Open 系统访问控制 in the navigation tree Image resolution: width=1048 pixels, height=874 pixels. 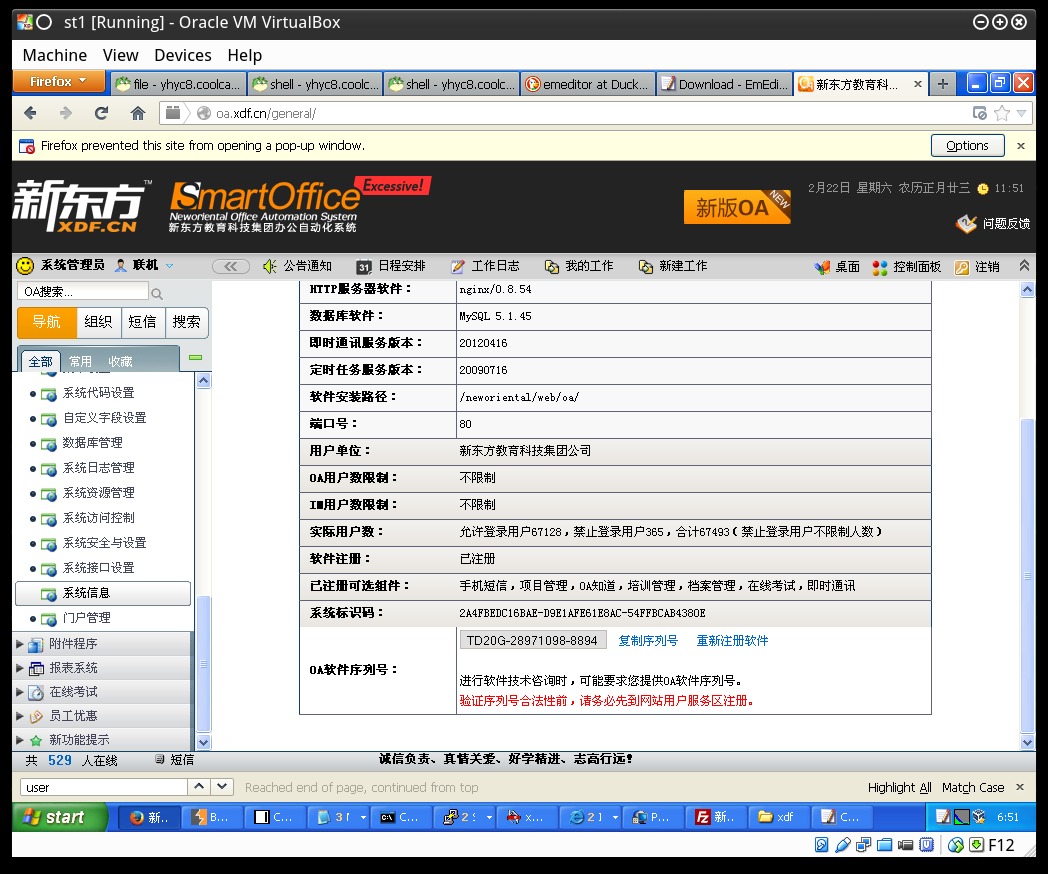tap(98, 519)
